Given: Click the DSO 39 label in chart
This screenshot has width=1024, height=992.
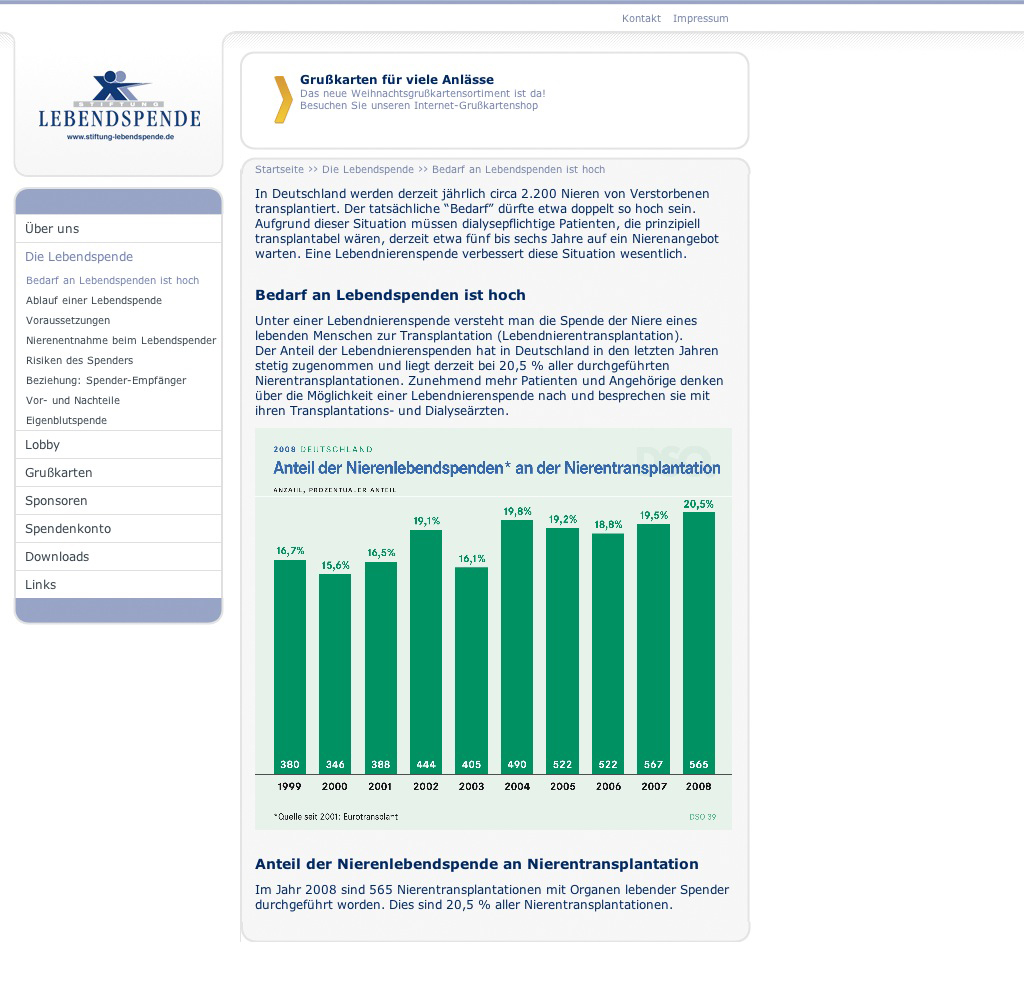Looking at the screenshot, I should point(703,817).
